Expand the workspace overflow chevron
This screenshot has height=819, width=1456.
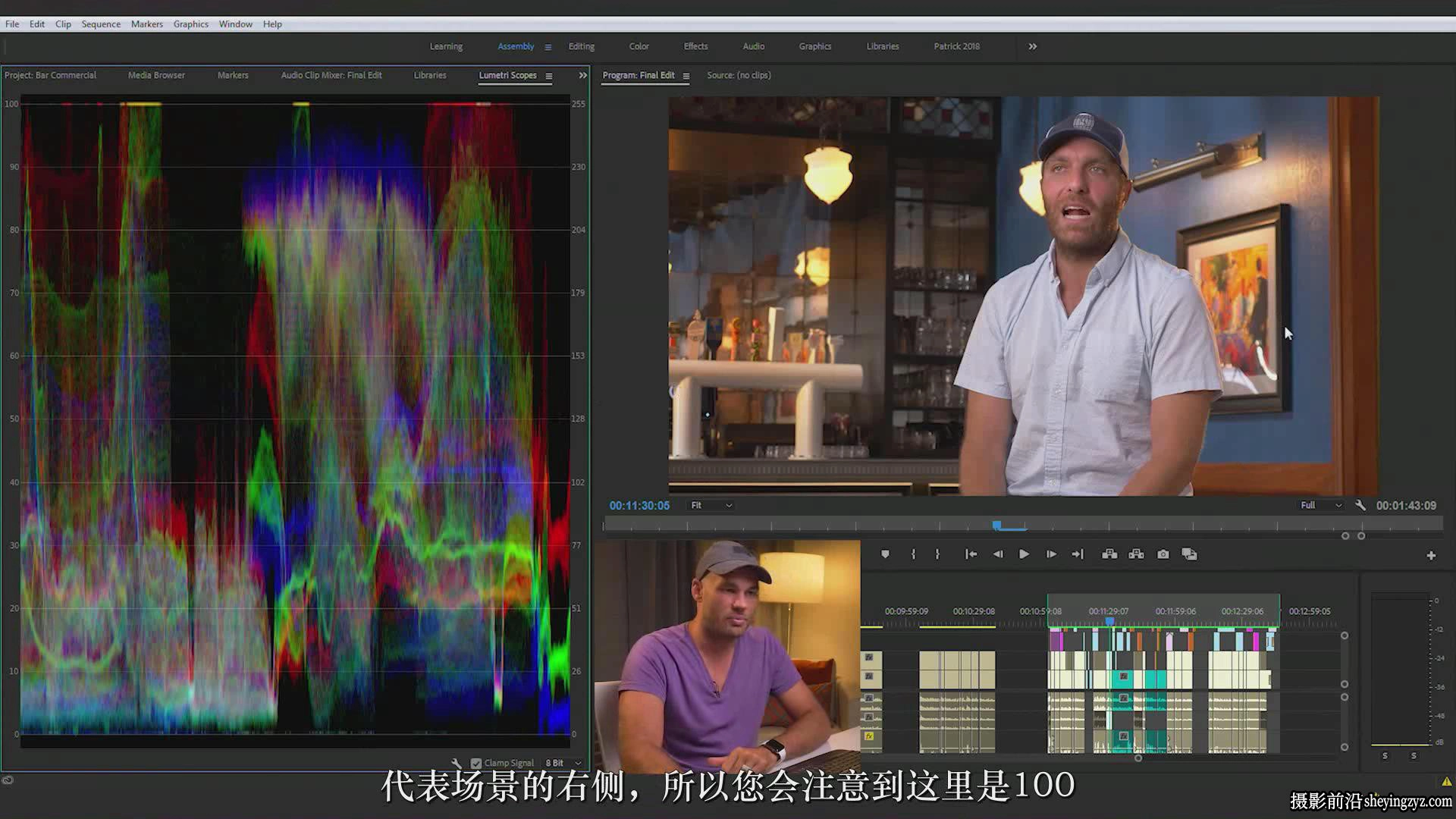(1033, 46)
